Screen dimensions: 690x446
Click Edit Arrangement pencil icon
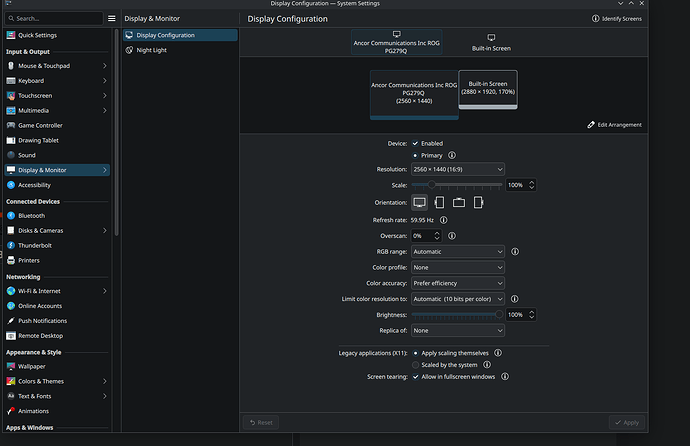click(592, 125)
